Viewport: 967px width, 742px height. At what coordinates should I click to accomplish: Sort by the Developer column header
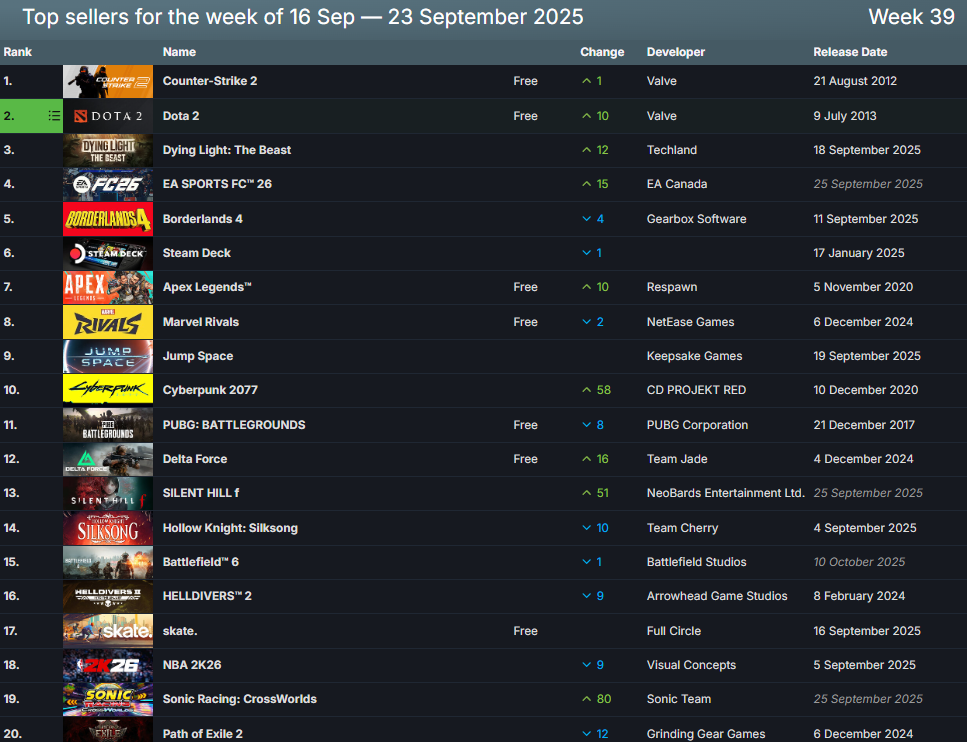point(675,52)
